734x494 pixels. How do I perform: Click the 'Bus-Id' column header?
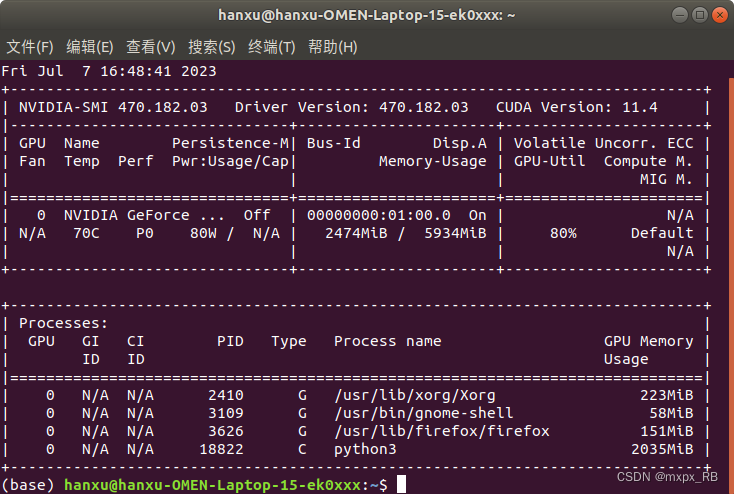[x=334, y=143]
